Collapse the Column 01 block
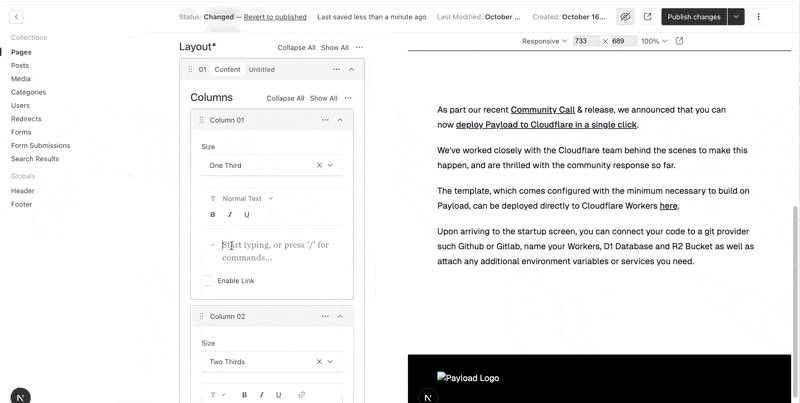This screenshot has width=800, height=403. click(340, 120)
